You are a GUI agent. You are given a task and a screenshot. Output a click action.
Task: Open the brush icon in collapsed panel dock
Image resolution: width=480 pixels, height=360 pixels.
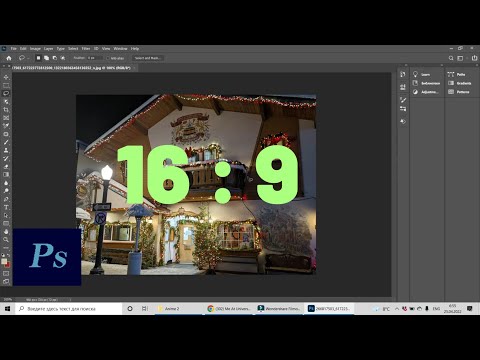[403, 99]
